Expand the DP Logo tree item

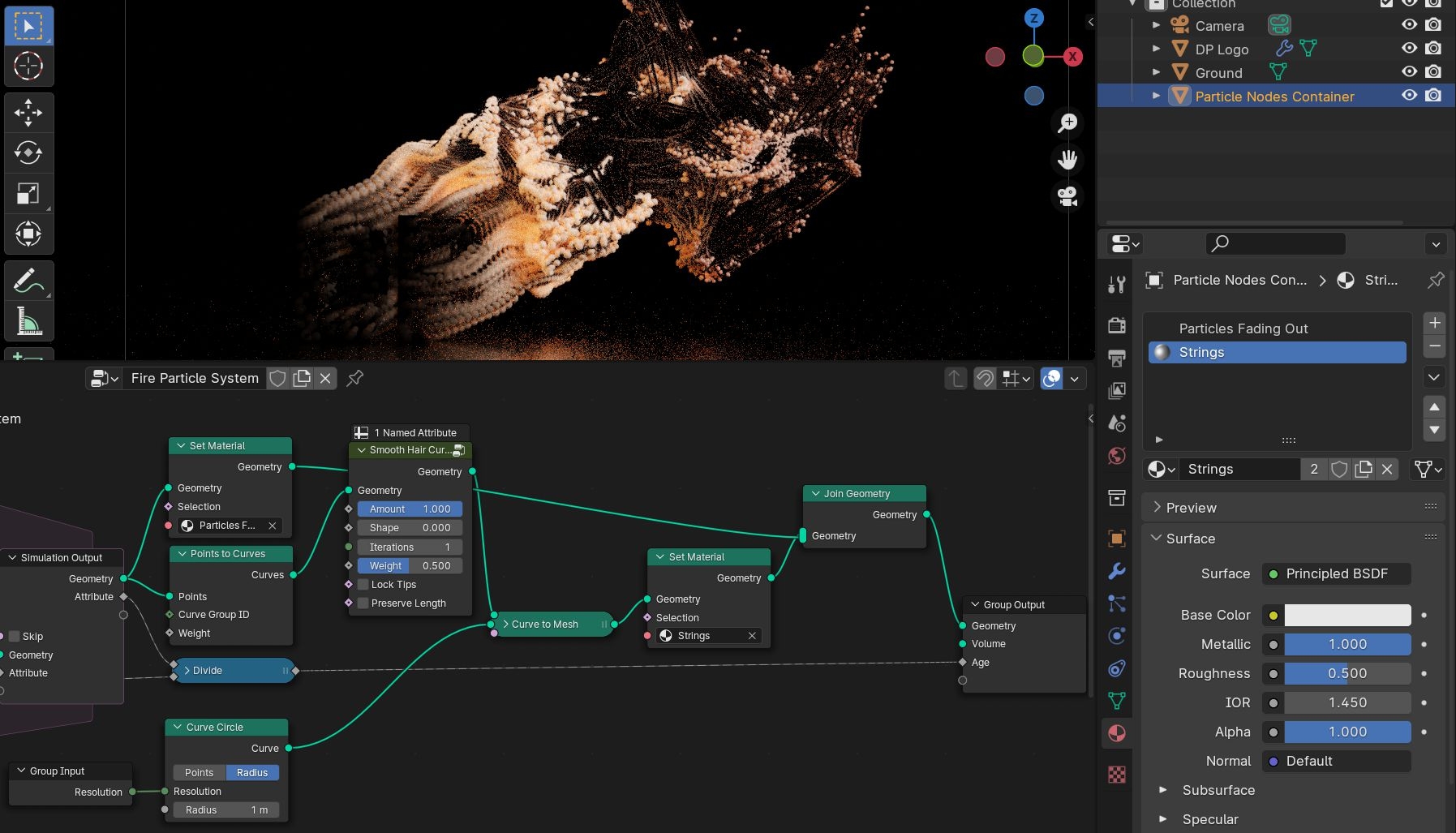(x=1157, y=49)
